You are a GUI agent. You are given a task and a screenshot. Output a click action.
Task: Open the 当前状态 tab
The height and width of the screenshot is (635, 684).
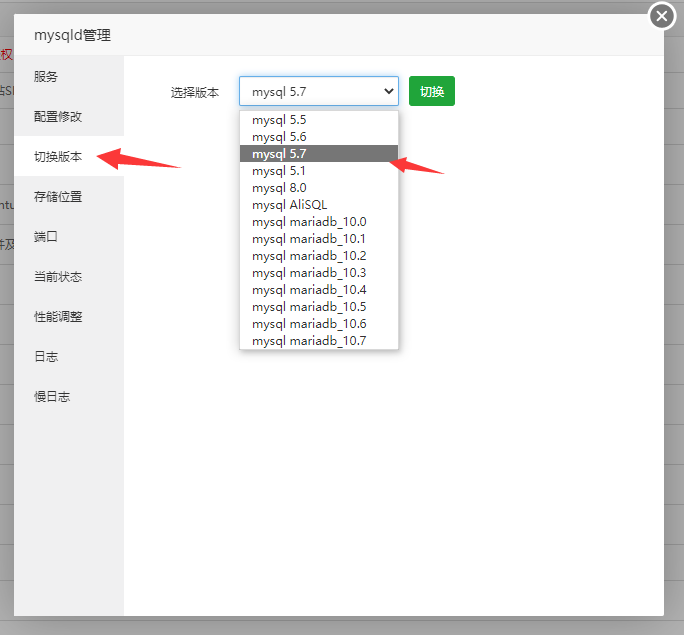coord(69,277)
